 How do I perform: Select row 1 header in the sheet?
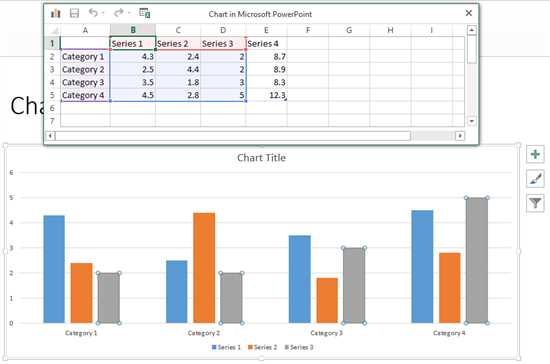coord(52,43)
